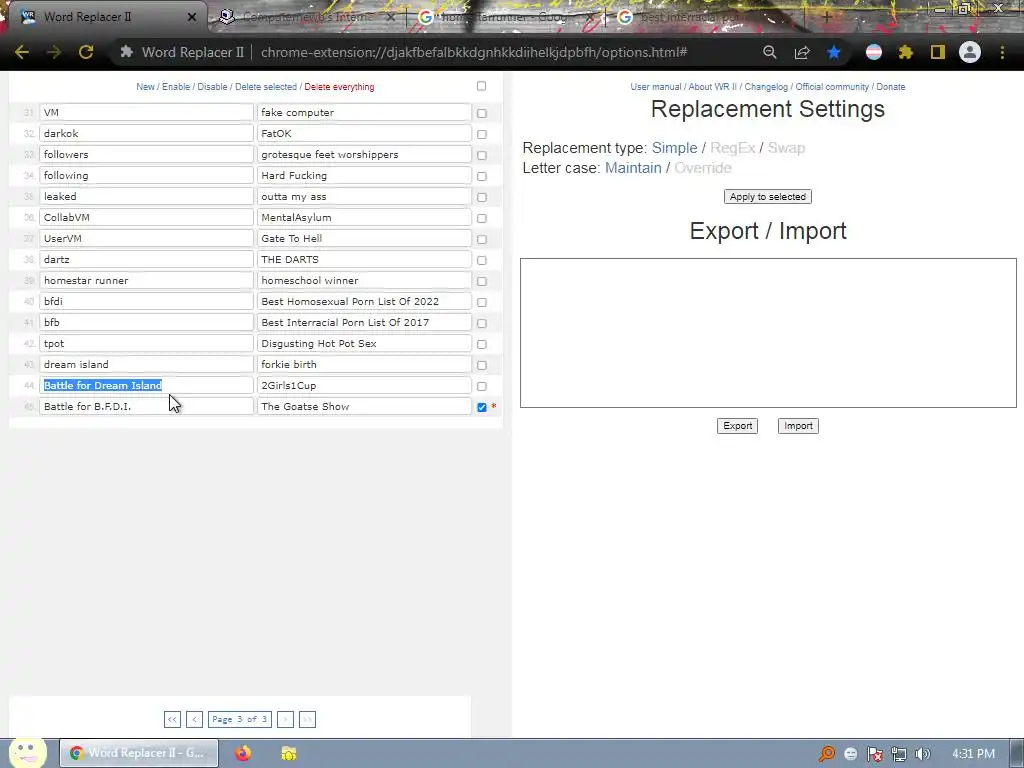Click the New link above the list
The height and width of the screenshot is (768, 1024).
(x=145, y=87)
